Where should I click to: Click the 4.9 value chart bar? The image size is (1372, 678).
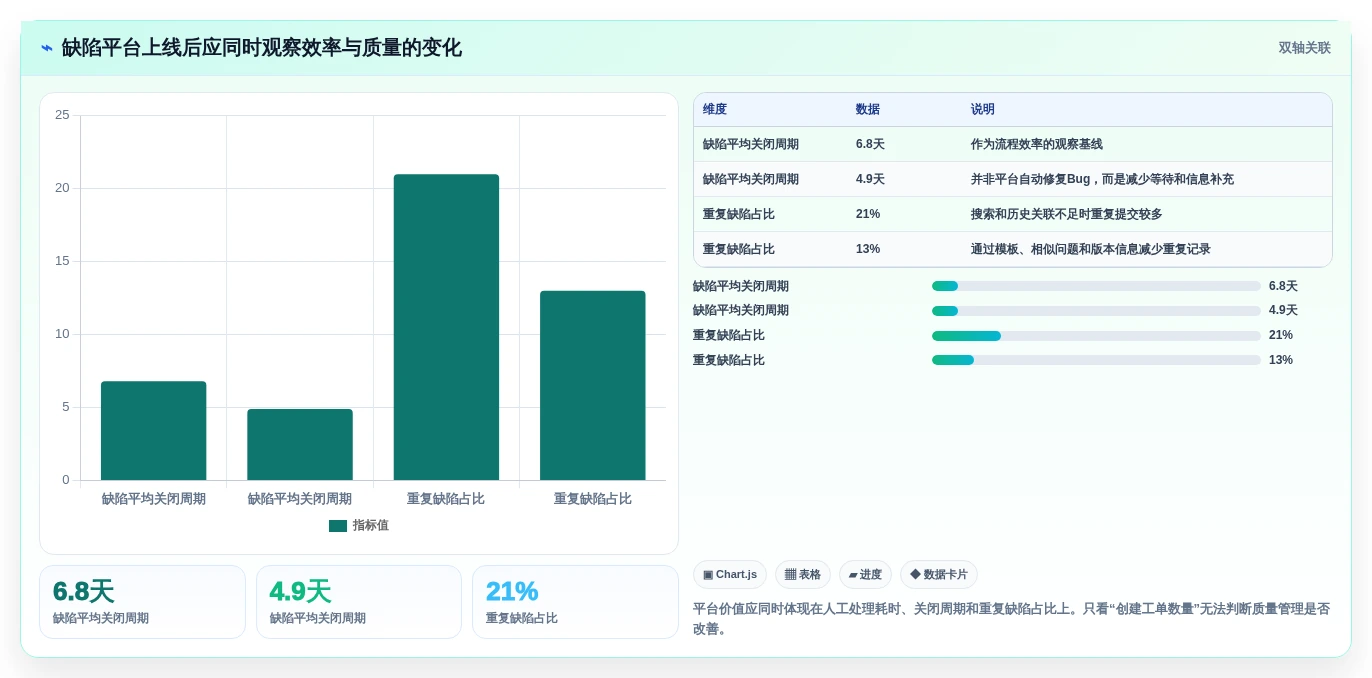[300, 445]
